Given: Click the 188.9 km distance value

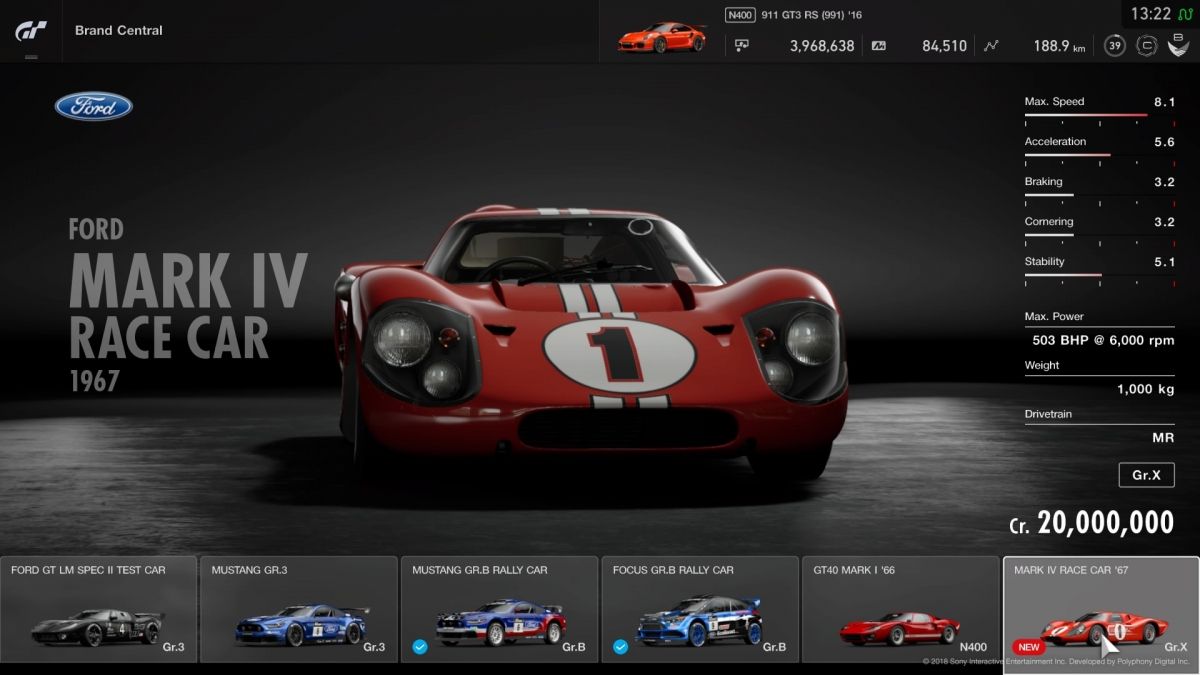Looking at the screenshot, I should coord(1059,45).
